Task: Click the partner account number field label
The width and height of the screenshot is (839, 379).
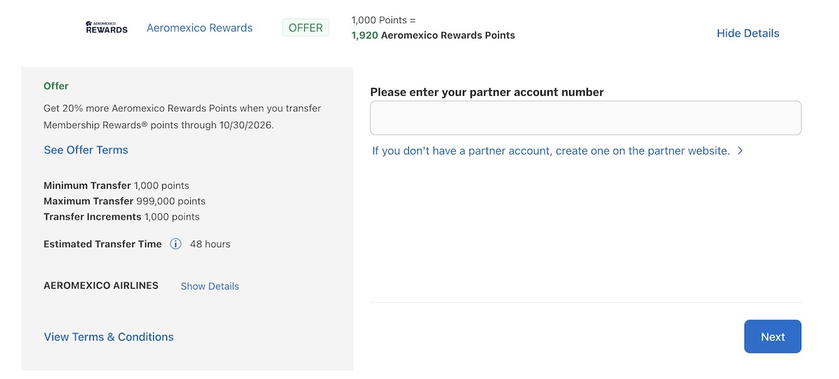Action: (x=487, y=92)
